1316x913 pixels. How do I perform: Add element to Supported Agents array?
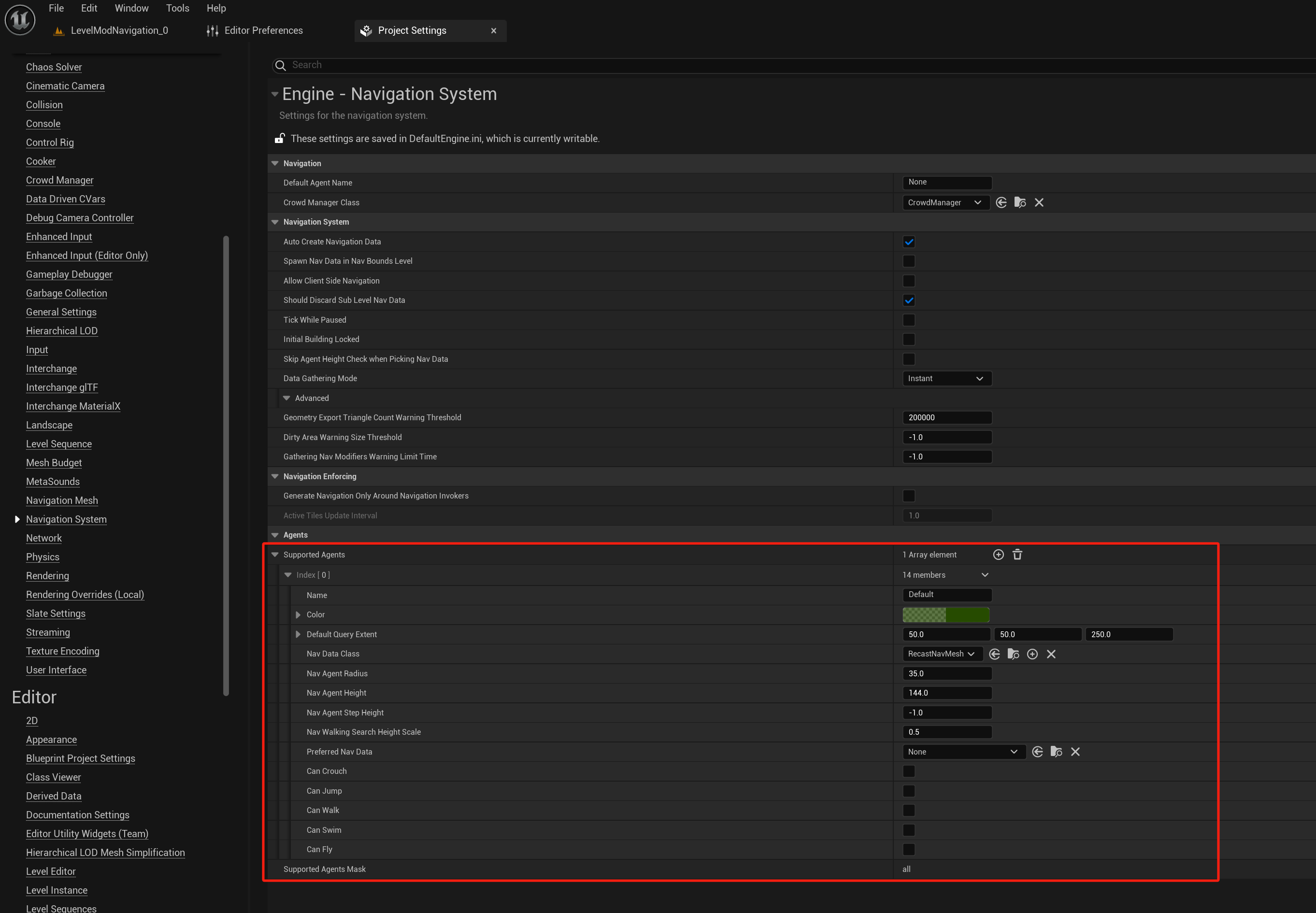(999, 555)
